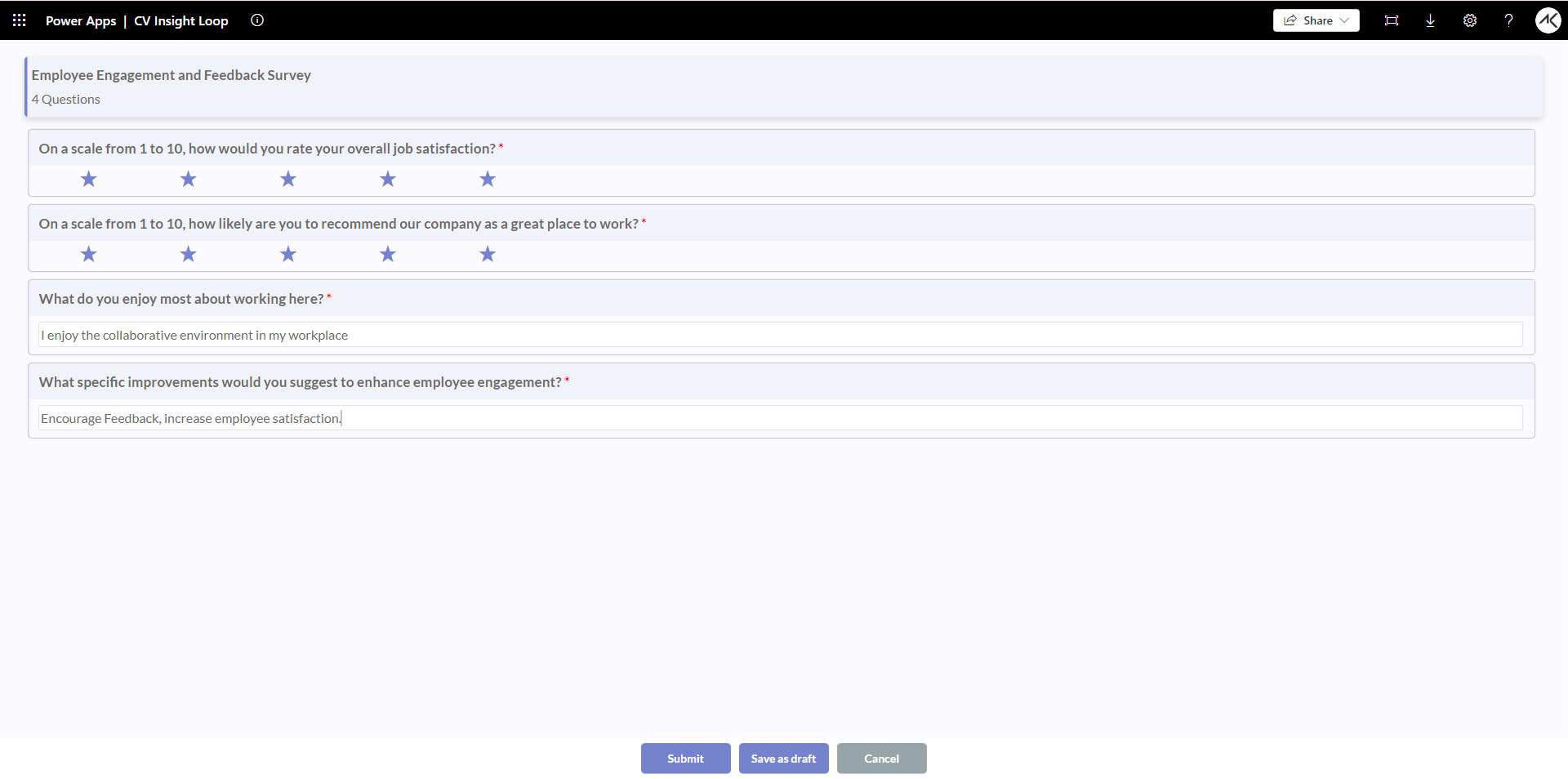The height and width of the screenshot is (779, 1568).
Task: Select the second star for job satisfaction
Action: (x=188, y=179)
